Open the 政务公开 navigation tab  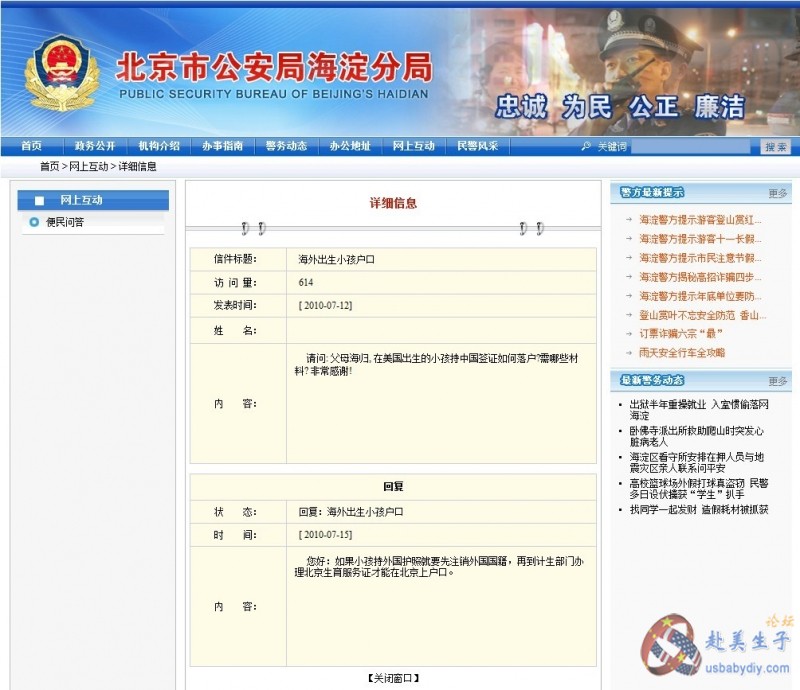click(x=95, y=146)
